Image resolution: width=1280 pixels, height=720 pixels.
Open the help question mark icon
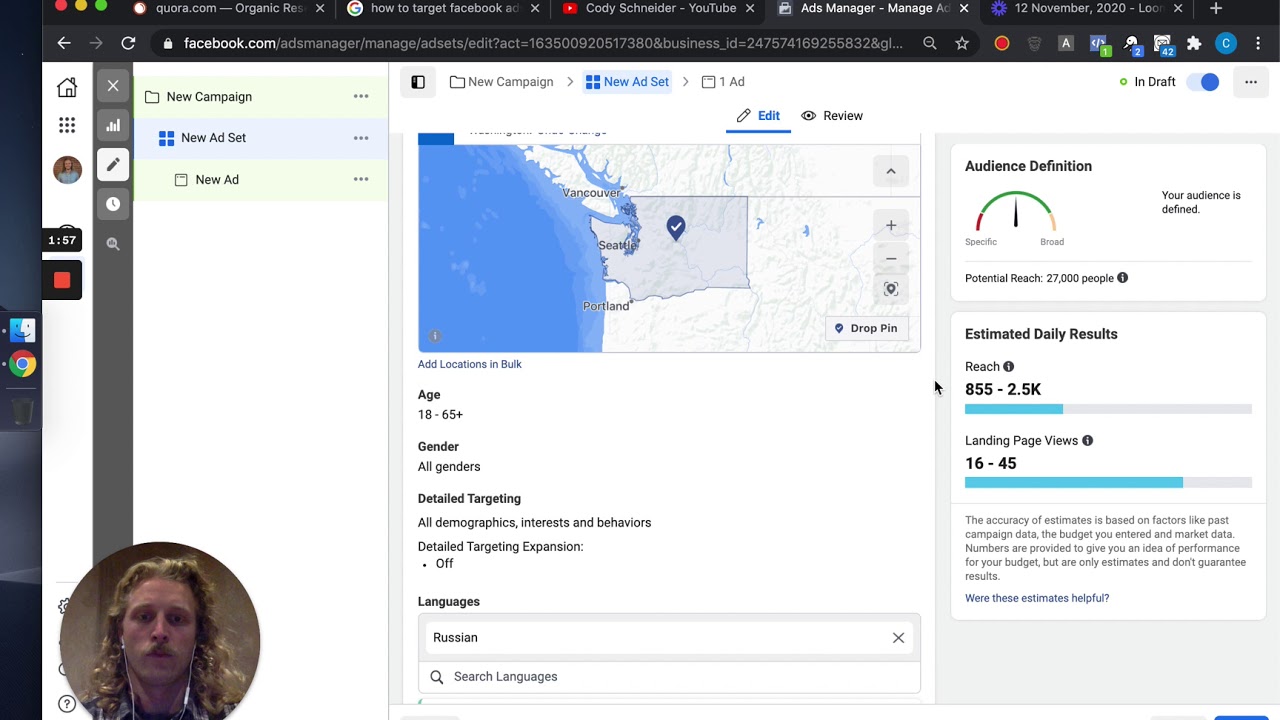(67, 704)
